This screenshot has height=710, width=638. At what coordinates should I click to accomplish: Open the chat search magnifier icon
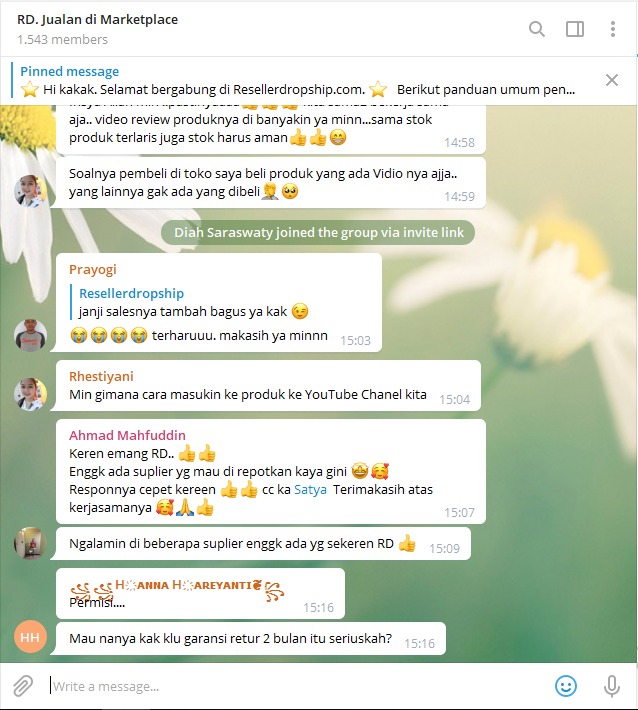click(537, 29)
